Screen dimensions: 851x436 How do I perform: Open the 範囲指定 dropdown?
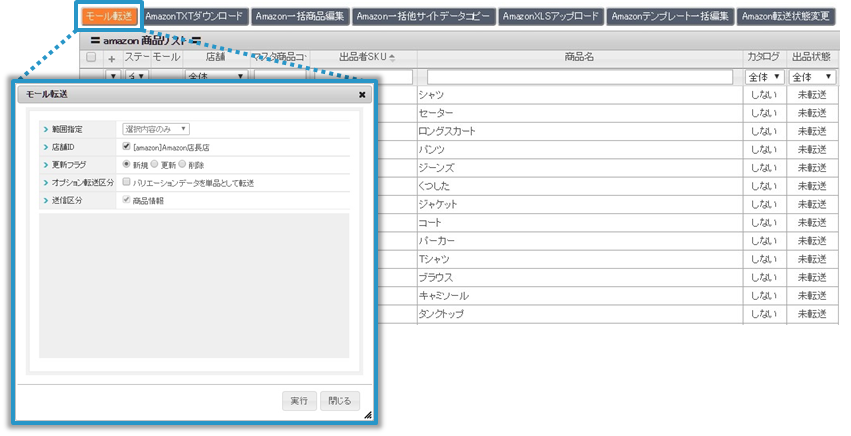pyautogui.click(x=156, y=129)
